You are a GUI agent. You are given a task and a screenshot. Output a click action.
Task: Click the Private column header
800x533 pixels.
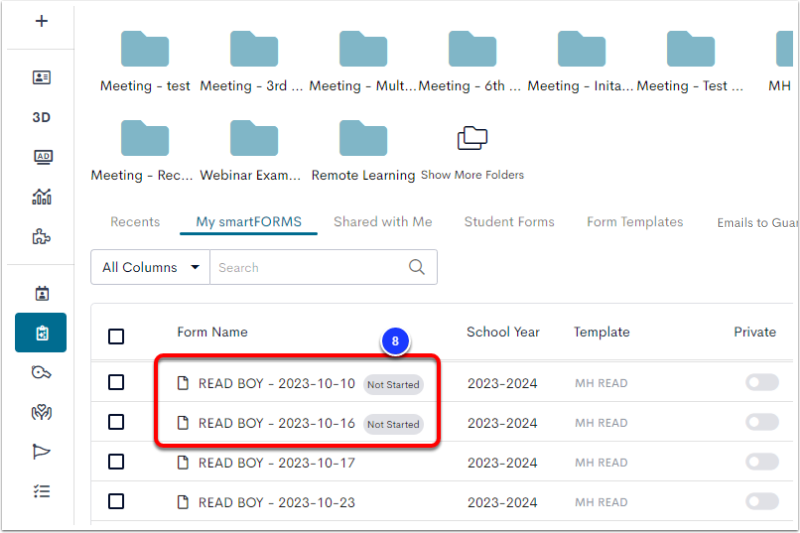pos(755,332)
